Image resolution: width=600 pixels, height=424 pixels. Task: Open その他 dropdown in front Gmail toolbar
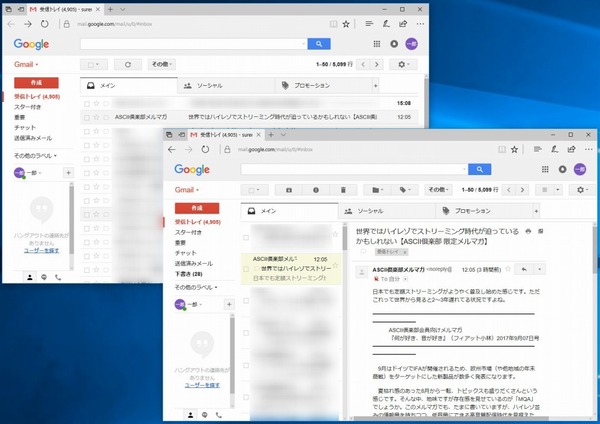pos(438,190)
